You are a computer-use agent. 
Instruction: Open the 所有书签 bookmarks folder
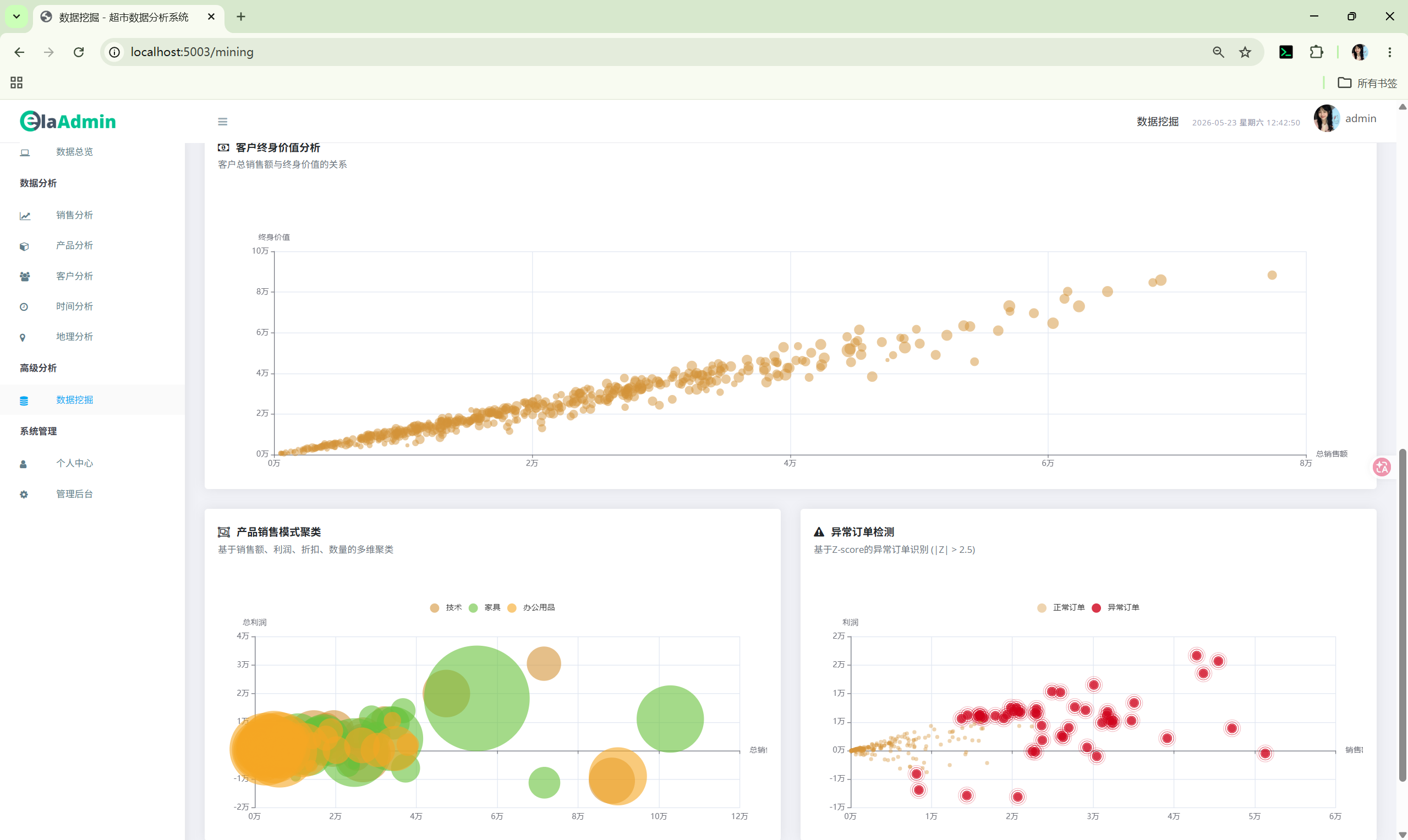pyautogui.click(x=1367, y=83)
